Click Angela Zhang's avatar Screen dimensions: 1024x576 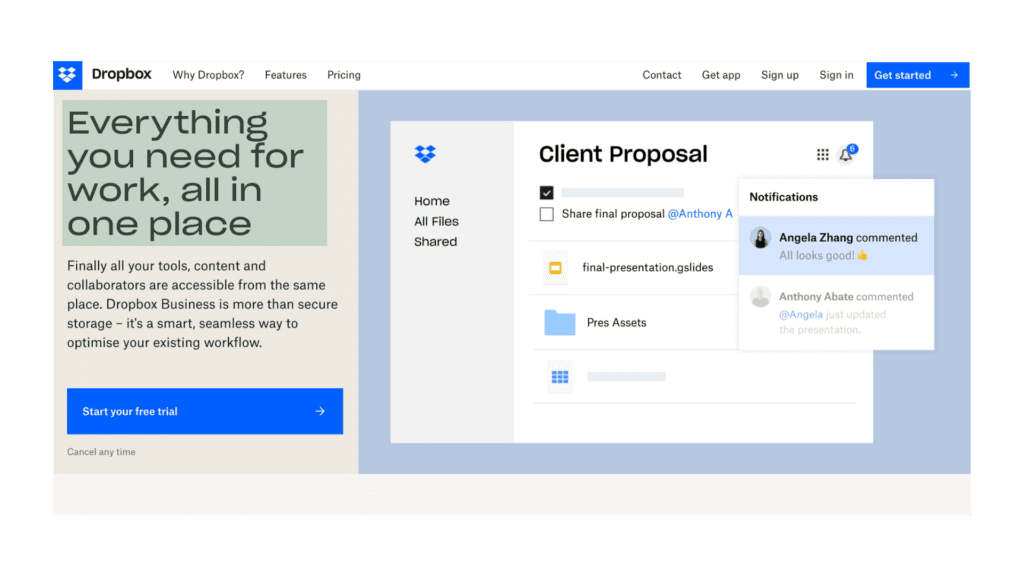[x=760, y=238]
